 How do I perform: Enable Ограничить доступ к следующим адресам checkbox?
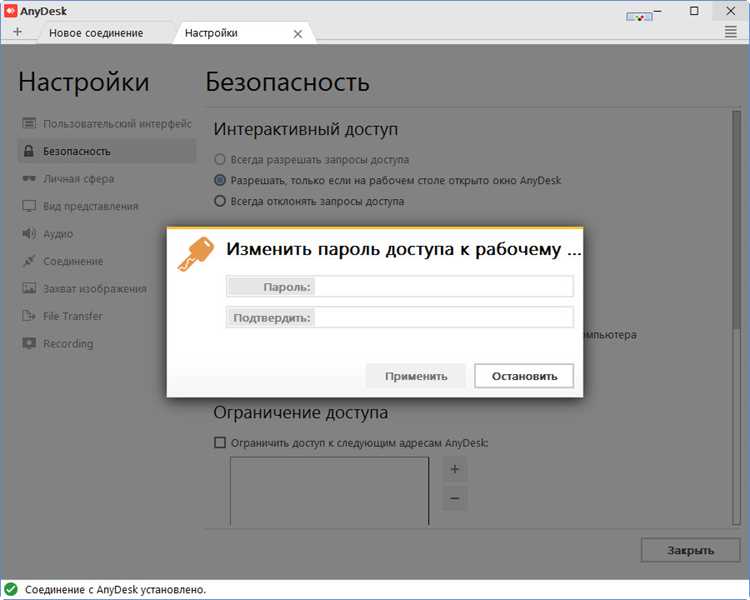pos(220,443)
